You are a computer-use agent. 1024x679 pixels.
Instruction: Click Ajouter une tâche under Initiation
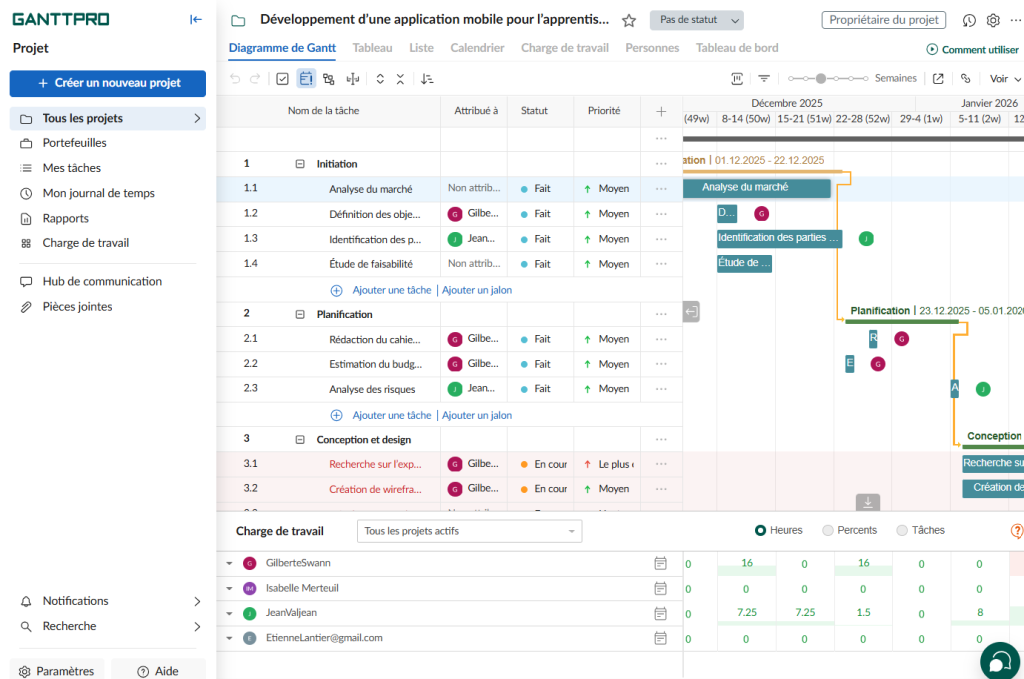click(392, 290)
